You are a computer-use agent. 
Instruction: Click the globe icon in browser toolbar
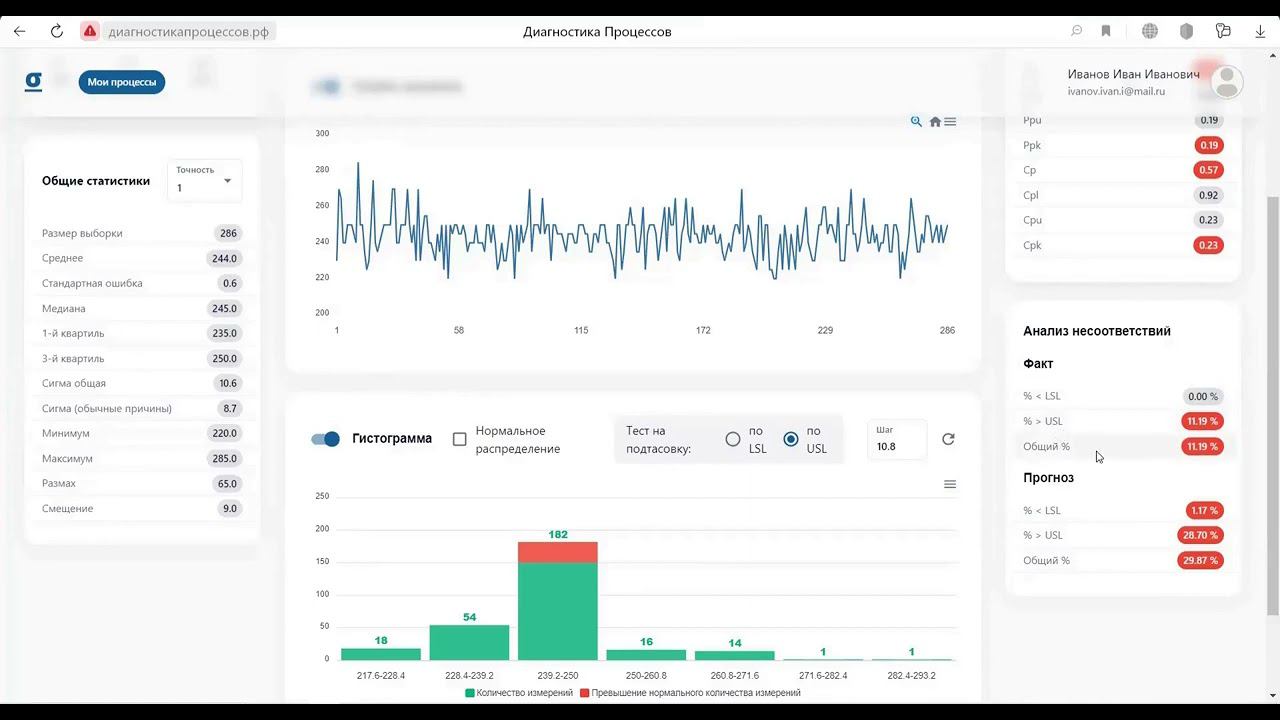tap(1150, 31)
